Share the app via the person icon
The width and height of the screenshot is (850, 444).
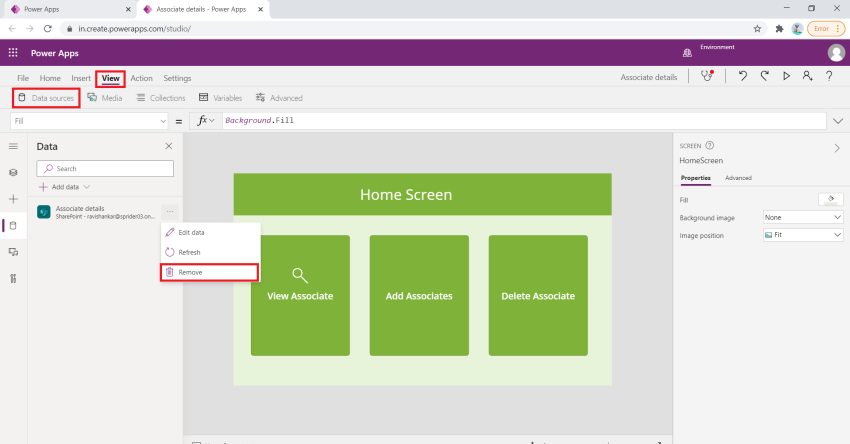[807, 76]
